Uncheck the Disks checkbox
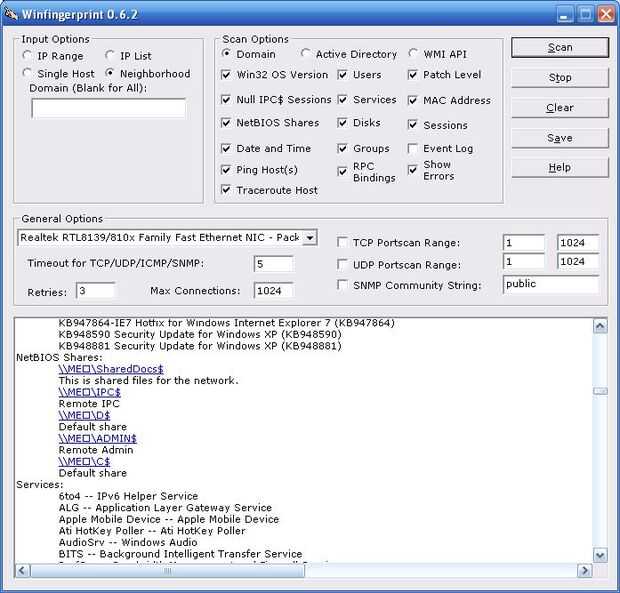The width and height of the screenshot is (620, 593). (342, 123)
